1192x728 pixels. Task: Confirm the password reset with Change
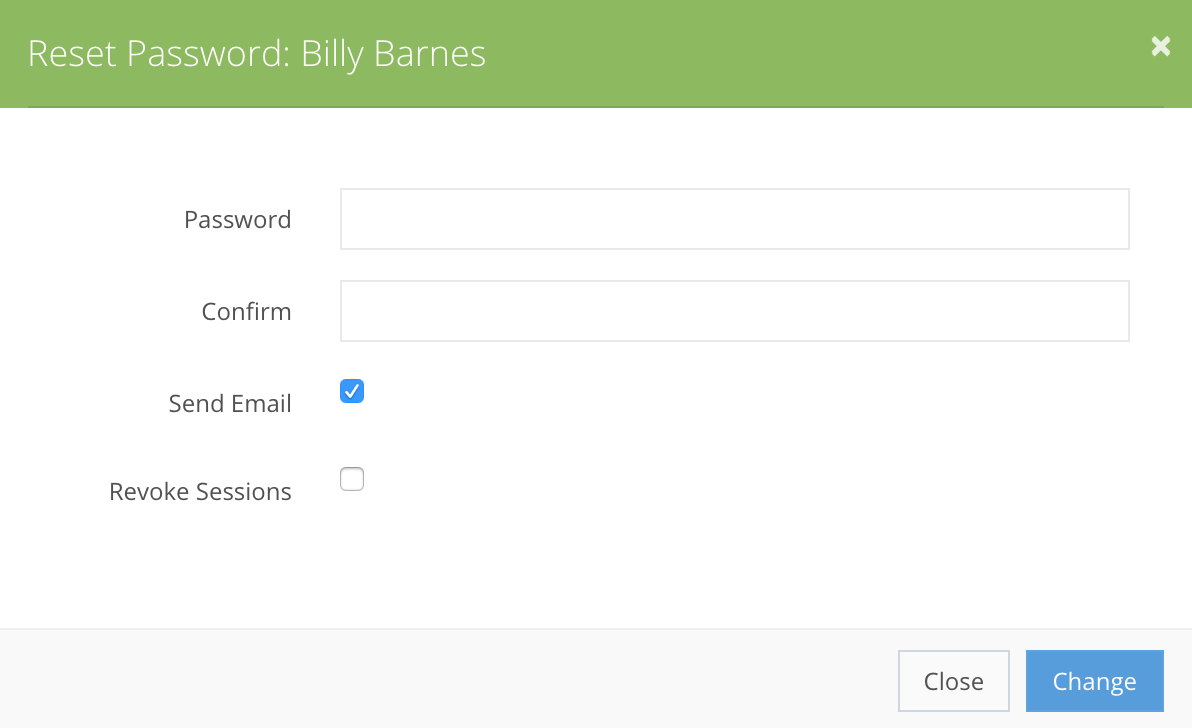click(x=1094, y=681)
